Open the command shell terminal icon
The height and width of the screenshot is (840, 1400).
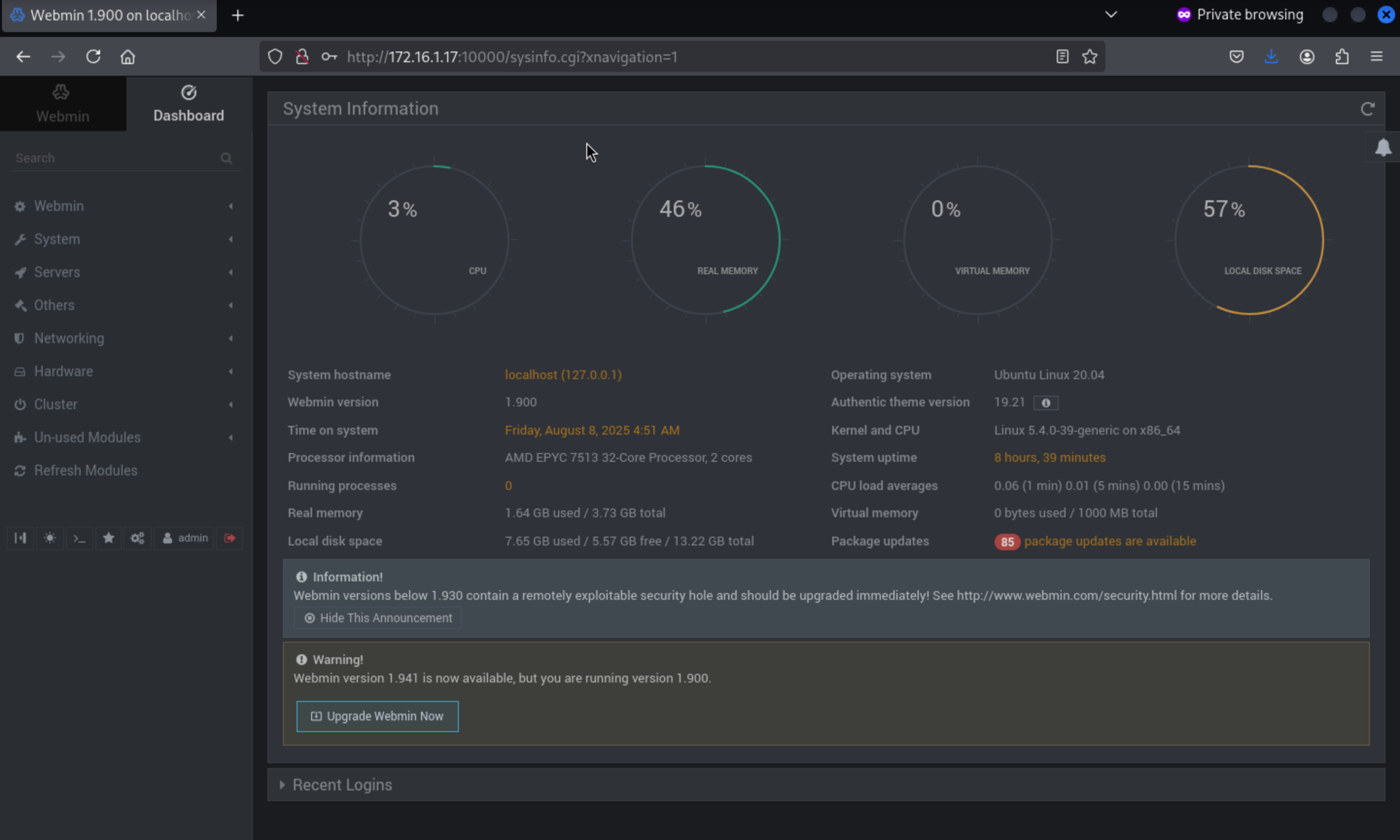[x=79, y=538]
